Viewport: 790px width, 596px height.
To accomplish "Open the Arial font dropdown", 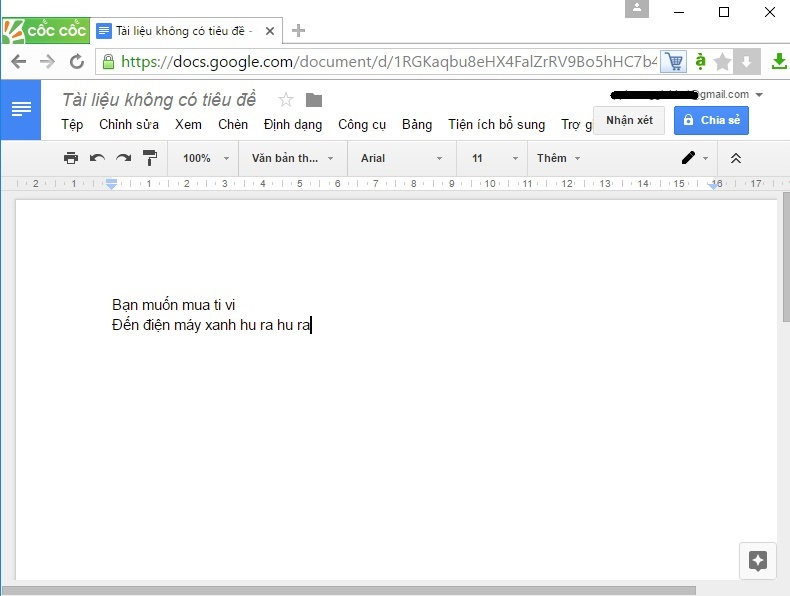I will 401,158.
